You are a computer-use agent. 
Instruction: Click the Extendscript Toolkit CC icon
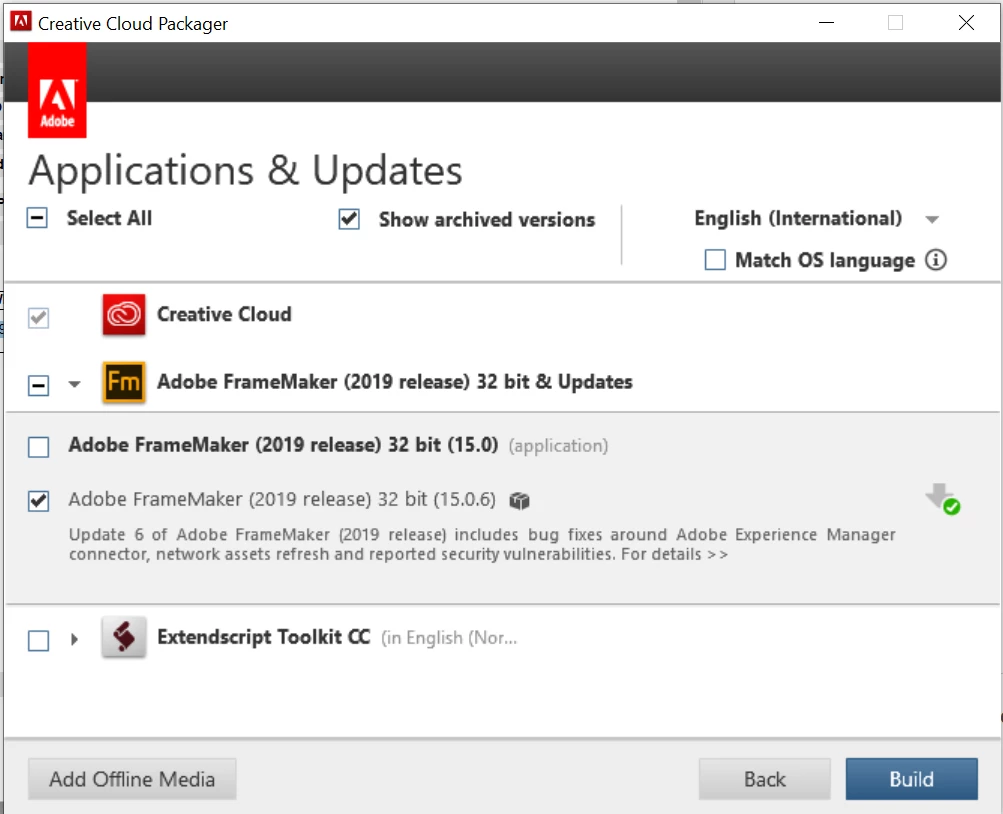123,637
